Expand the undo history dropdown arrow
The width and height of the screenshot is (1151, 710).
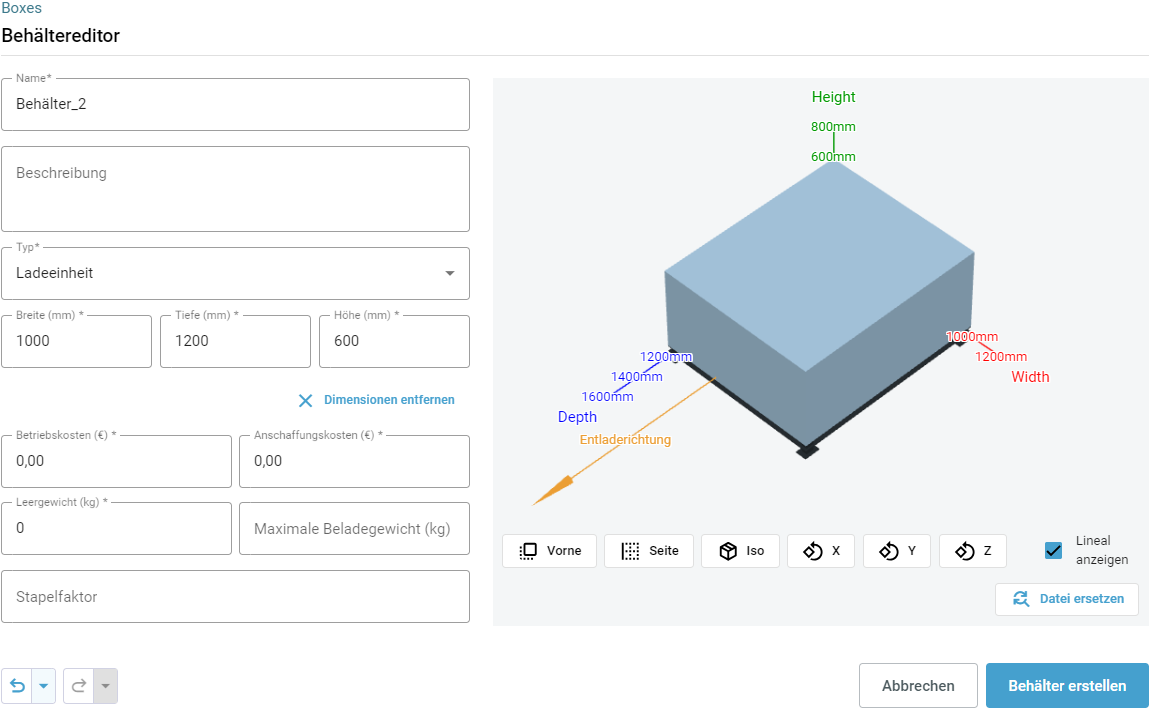(43, 686)
